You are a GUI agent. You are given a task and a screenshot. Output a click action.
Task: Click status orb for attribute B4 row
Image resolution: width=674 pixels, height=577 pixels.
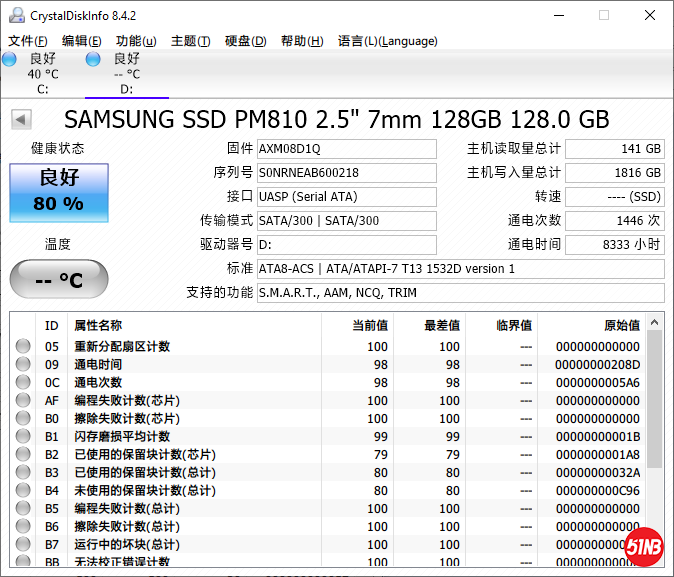coord(23,491)
